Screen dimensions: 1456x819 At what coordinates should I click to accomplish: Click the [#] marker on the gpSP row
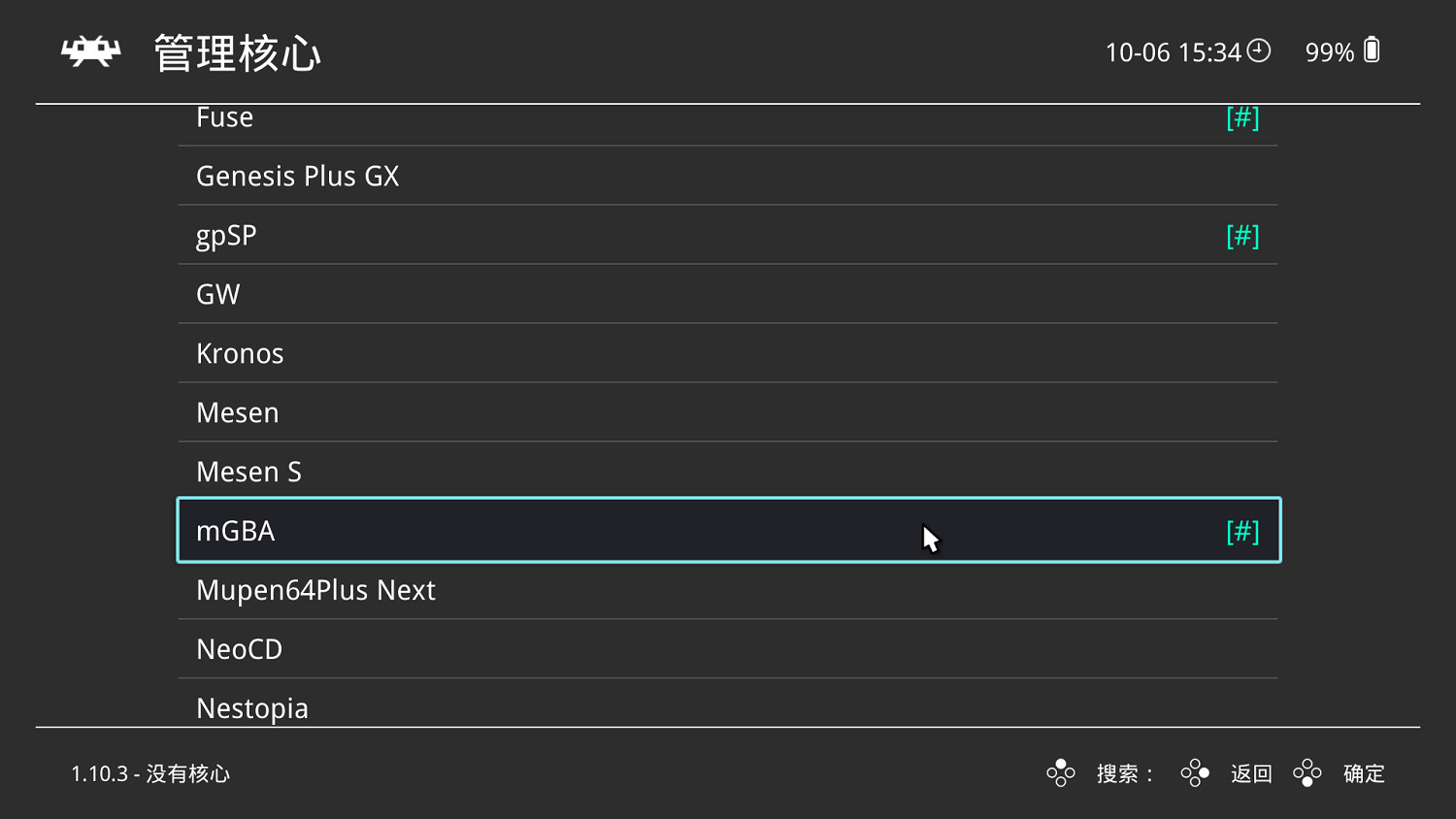(x=1242, y=236)
